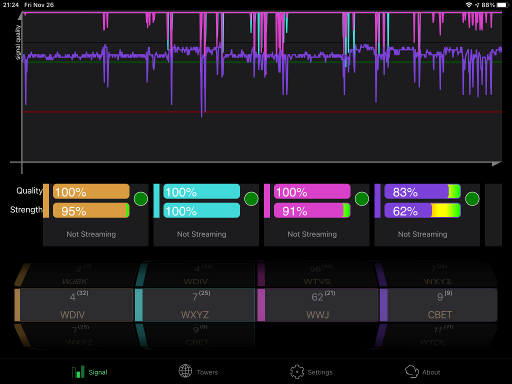512x384 pixels.
Task: Tap the purple tuner's green status dot
Action: click(x=472, y=199)
